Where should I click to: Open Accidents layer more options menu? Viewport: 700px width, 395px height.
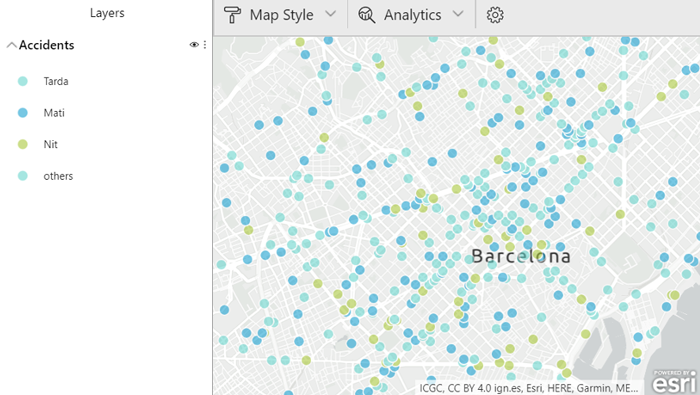tap(205, 45)
